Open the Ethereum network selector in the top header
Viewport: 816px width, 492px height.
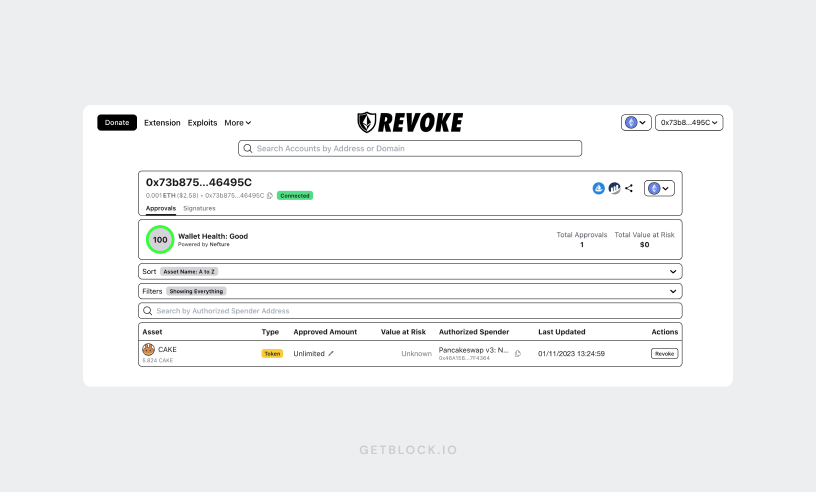click(x=636, y=122)
